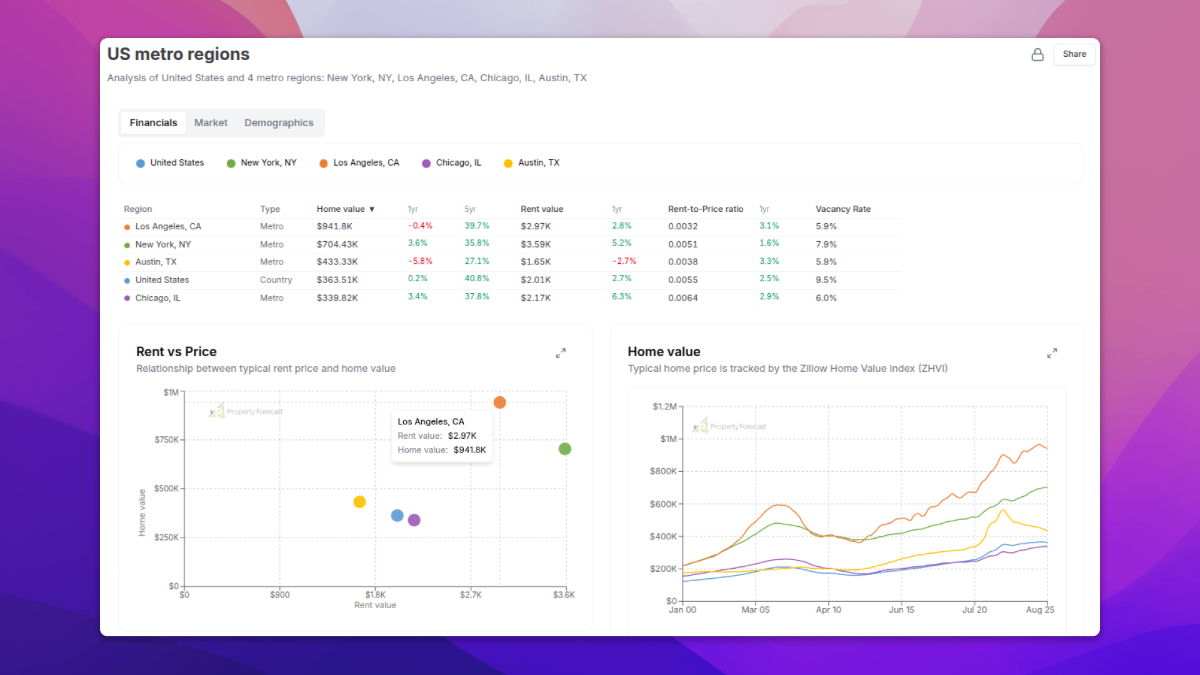Click the yellow Austin scatter point
The width and height of the screenshot is (1200, 675).
(360, 502)
